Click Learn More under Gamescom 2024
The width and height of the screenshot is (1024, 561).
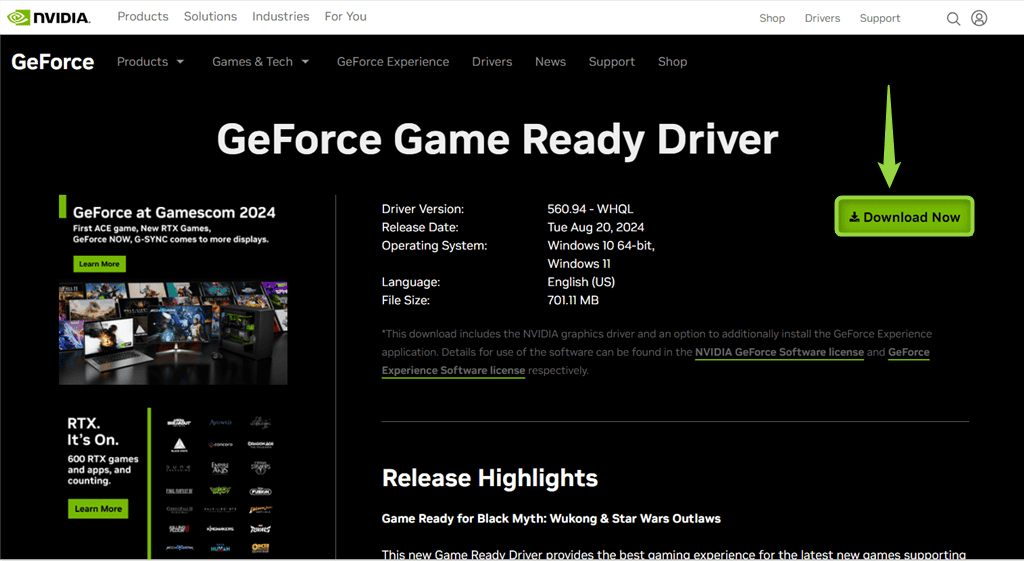click(x=99, y=264)
